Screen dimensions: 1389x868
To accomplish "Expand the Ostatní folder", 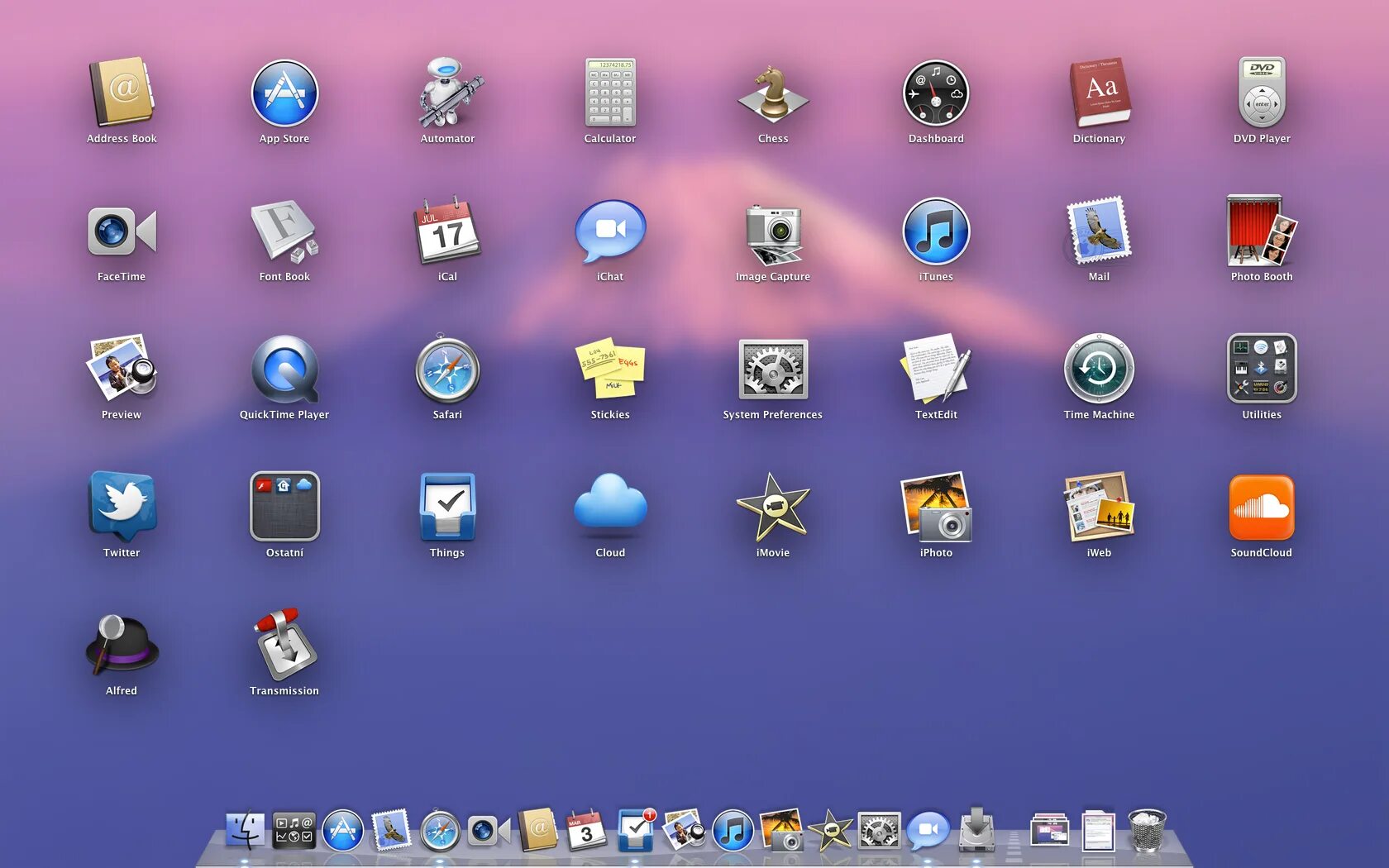I will (284, 507).
